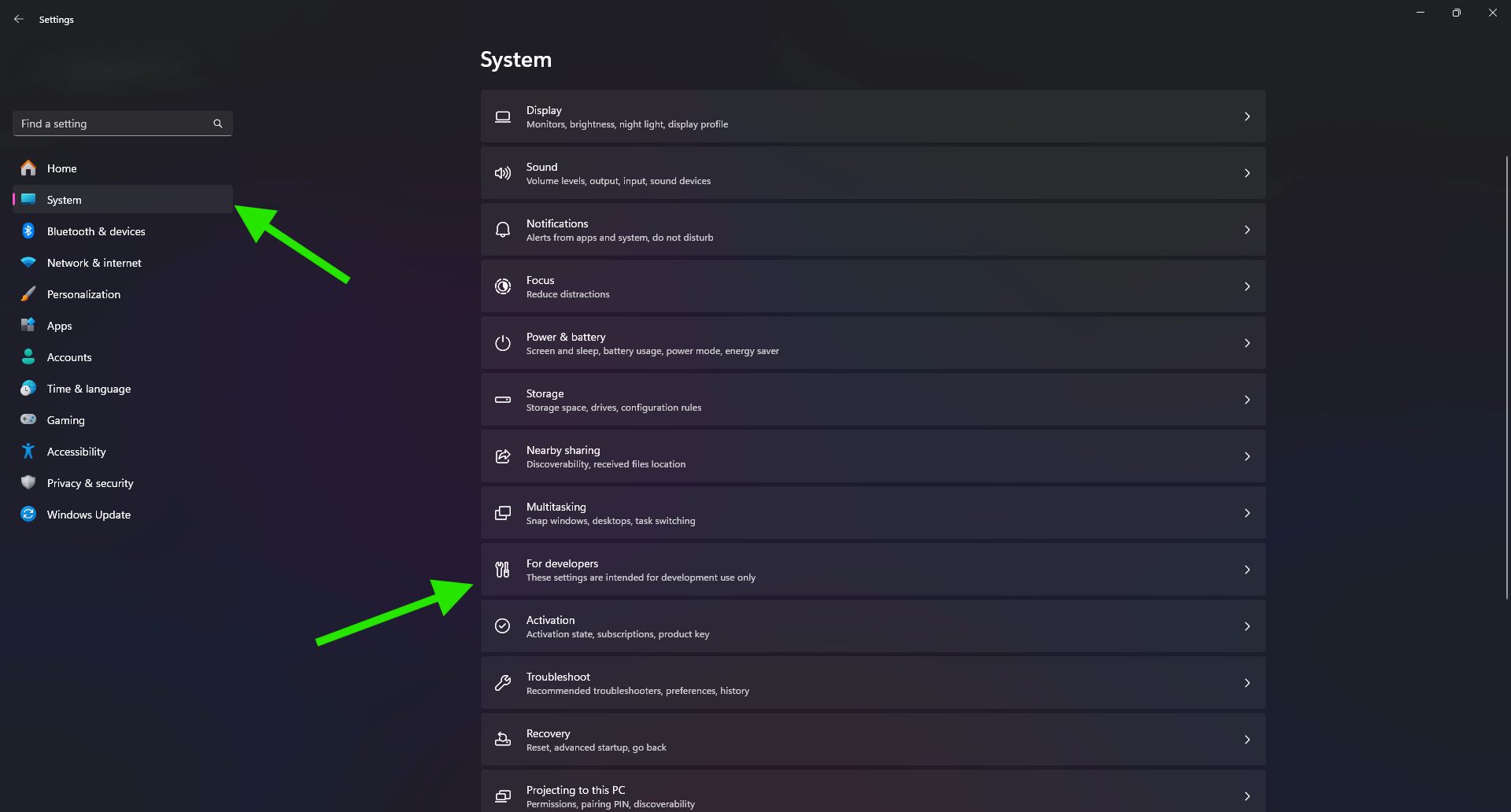Click the Network Wi-Fi icon in the sidebar
1511x812 pixels.
pos(28,262)
